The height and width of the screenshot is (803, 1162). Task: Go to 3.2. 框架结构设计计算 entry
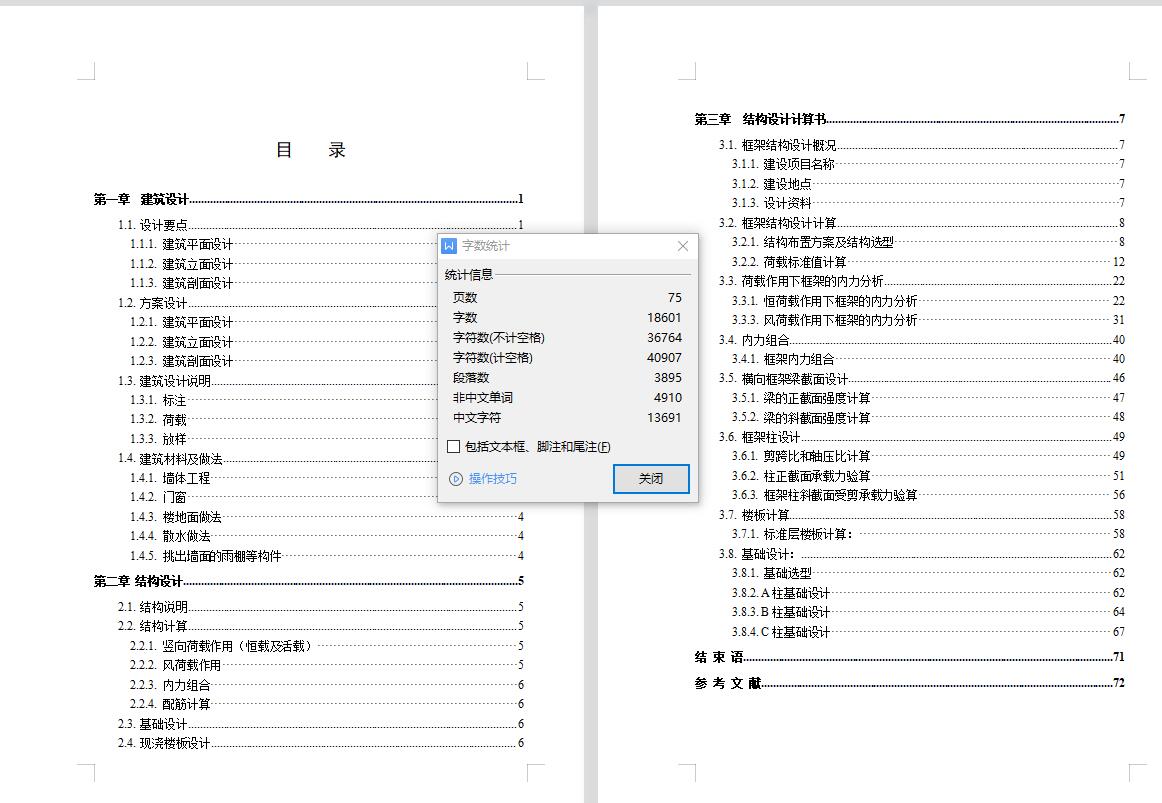pyautogui.click(x=921, y=223)
